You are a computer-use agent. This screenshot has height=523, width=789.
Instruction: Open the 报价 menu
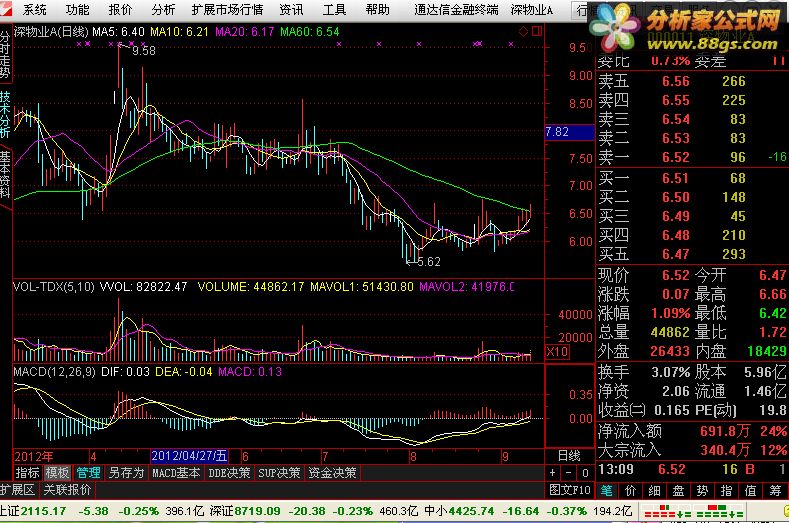pyautogui.click(x=120, y=10)
